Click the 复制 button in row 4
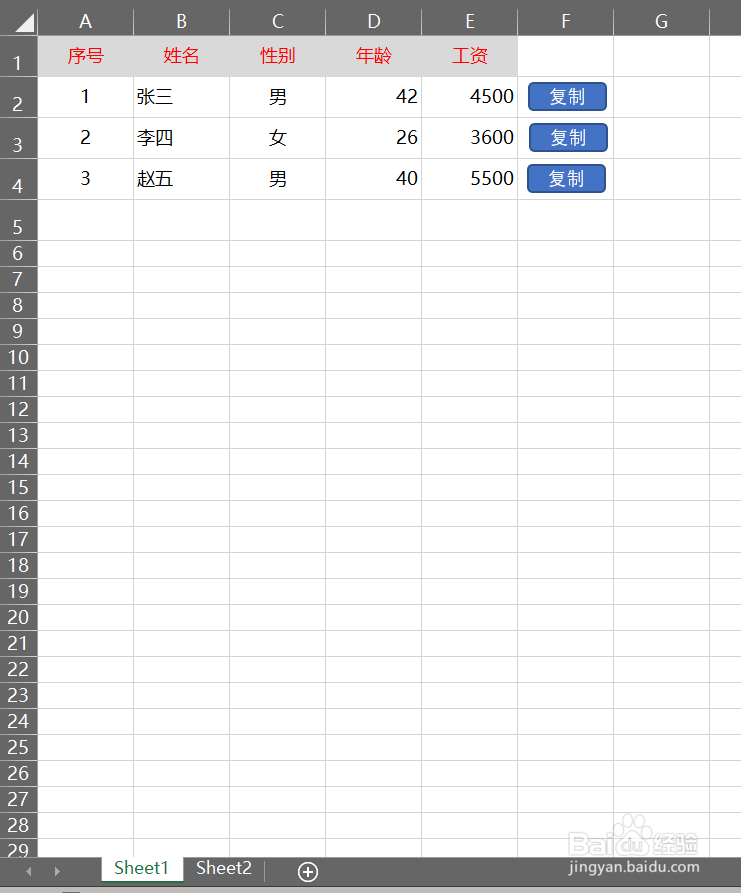 coord(567,179)
